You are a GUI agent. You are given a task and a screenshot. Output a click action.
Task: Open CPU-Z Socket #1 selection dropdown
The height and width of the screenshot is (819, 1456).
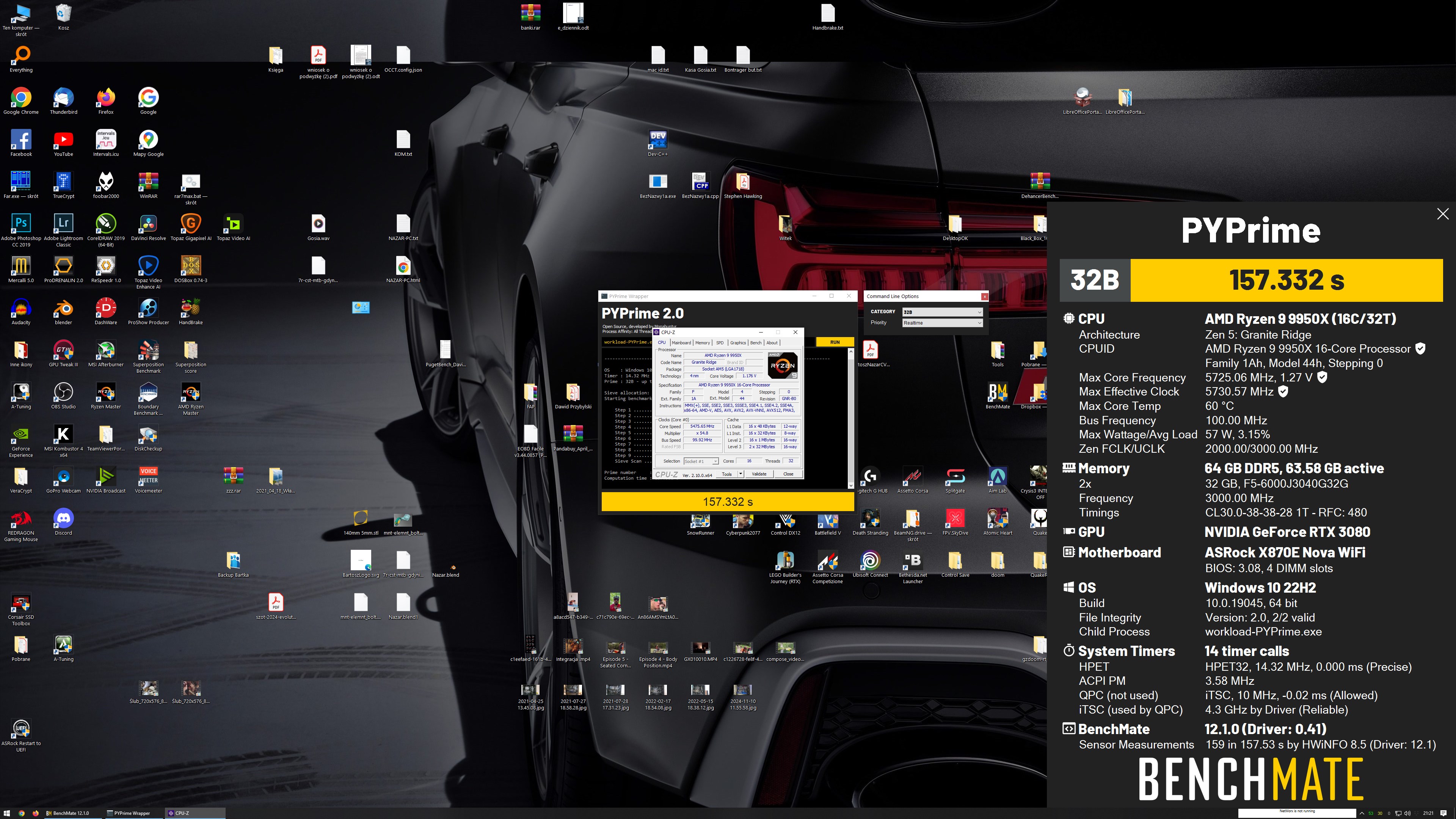click(701, 461)
